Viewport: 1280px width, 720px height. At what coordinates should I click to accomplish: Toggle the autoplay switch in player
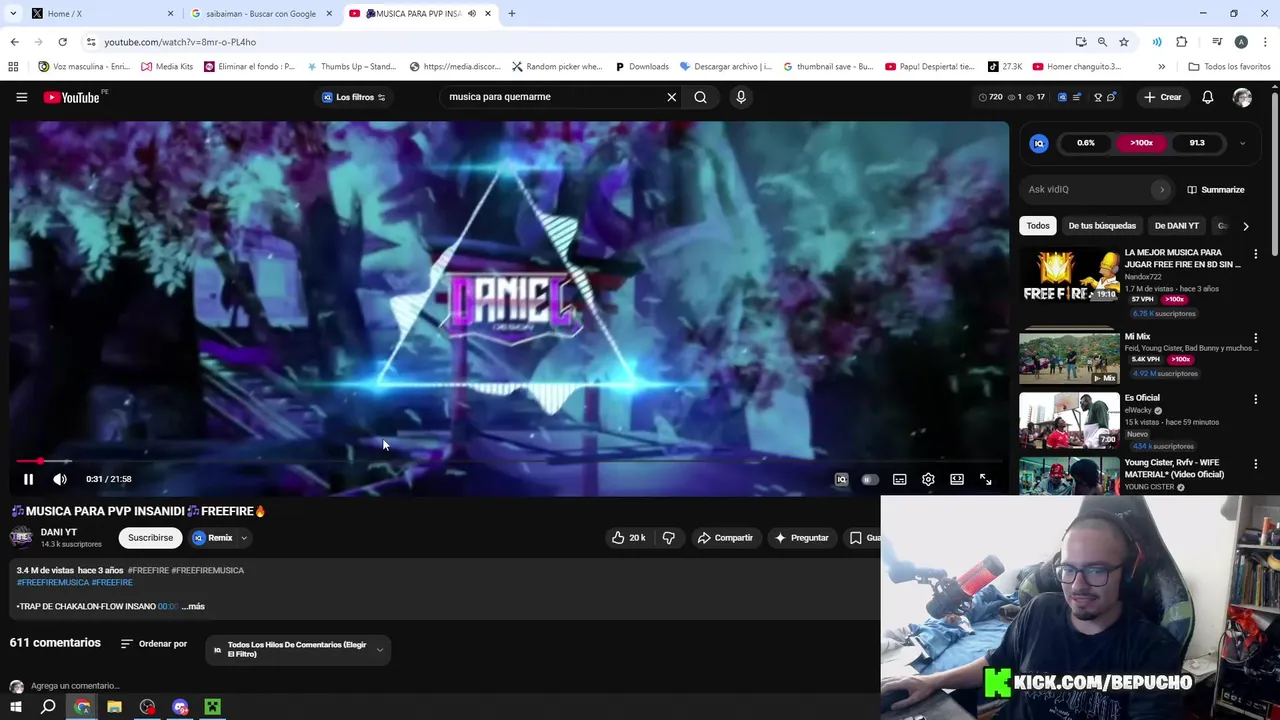pyautogui.click(x=870, y=480)
